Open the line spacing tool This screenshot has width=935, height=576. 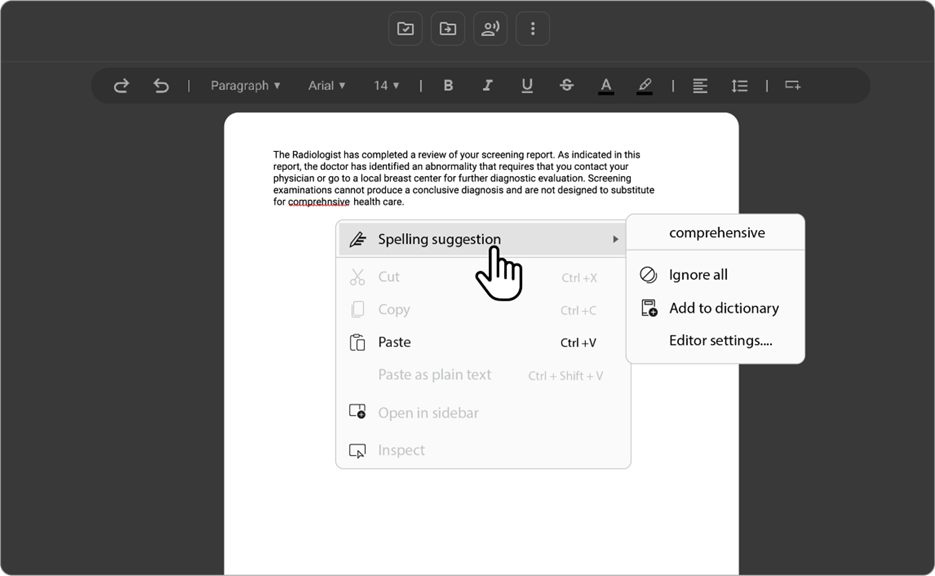pyautogui.click(x=740, y=86)
